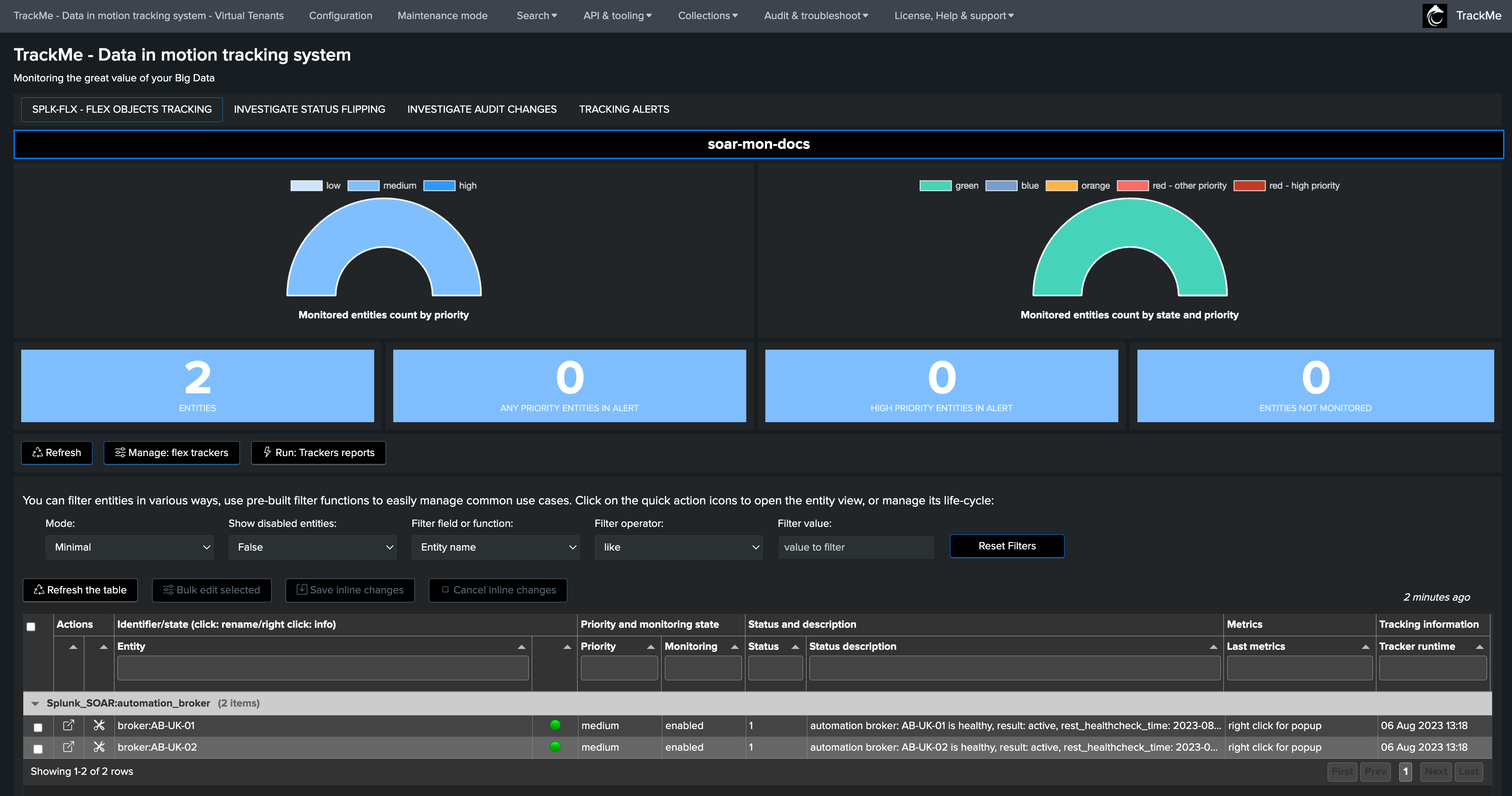Click green status dot of broker:AB-UK-01
Screen dimensions: 1512x796
click(555, 725)
